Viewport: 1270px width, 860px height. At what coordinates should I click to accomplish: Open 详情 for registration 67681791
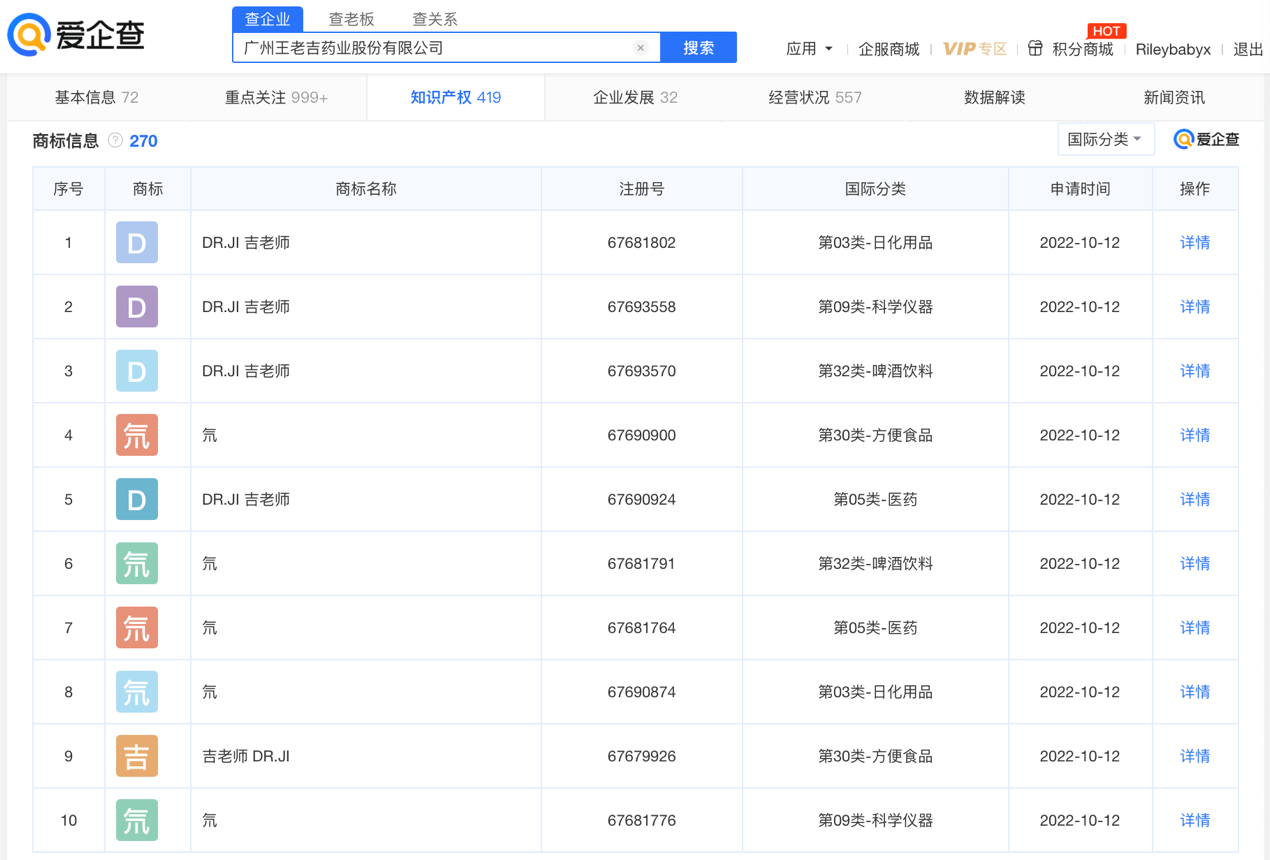coord(1195,564)
